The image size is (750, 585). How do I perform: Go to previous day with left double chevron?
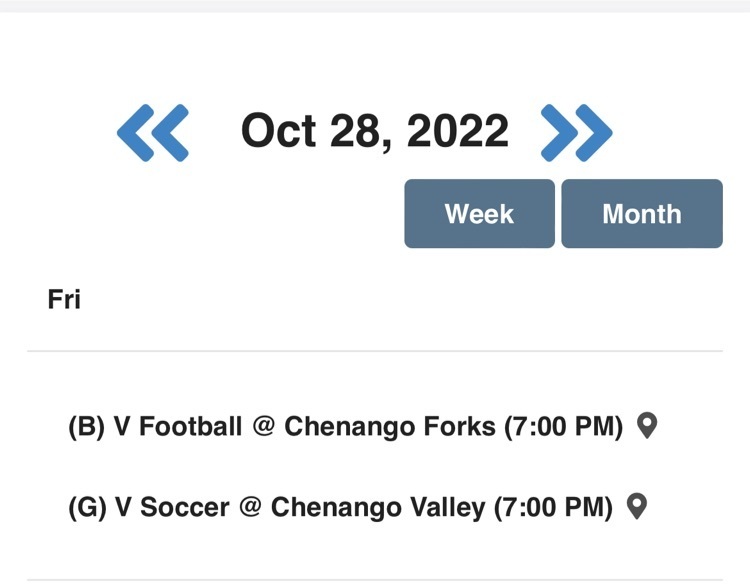(x=153, y=132)
